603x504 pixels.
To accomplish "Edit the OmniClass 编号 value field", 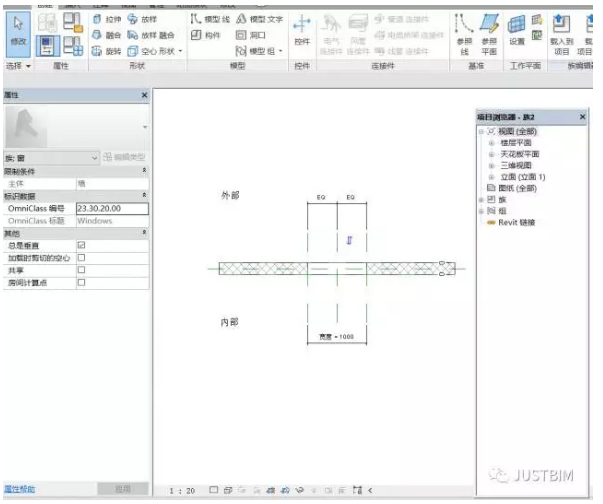I will 112,208.
